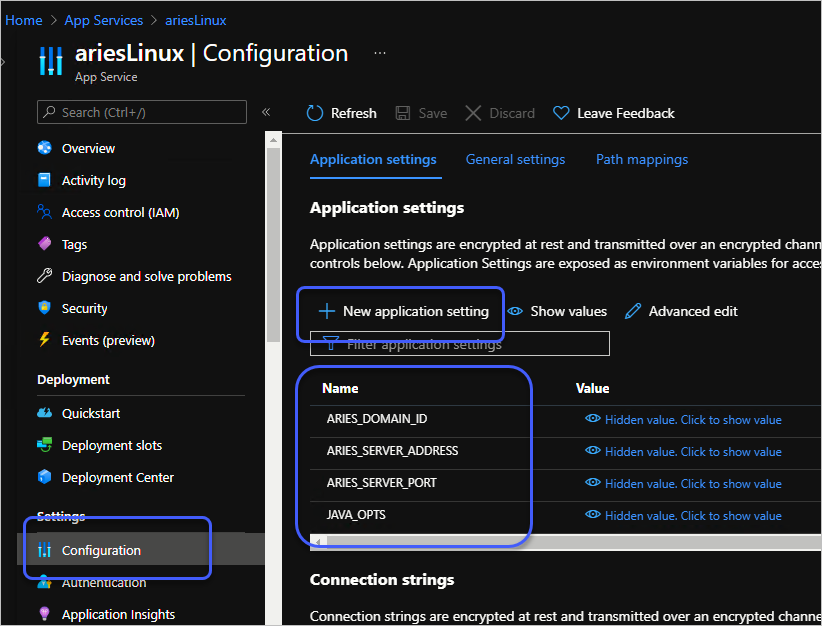Click inside the Search (Ctrl+/) field
This screenshot has width=822, height=626.
coord(142,112)
